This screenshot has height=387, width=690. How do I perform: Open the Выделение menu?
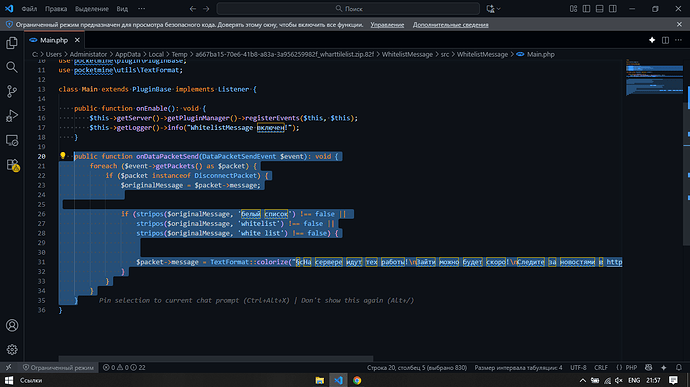(92, 9)
